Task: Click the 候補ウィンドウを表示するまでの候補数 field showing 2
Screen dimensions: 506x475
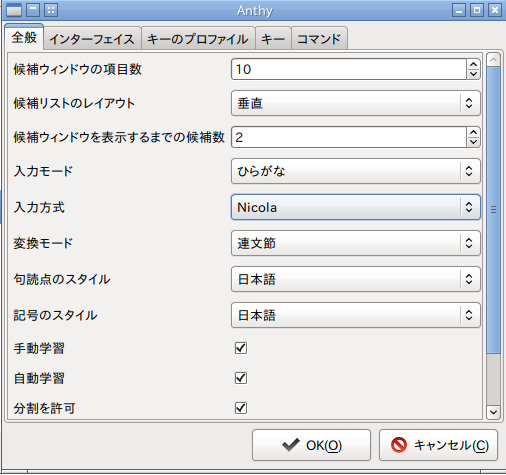Action: click(x=349, y=137)
